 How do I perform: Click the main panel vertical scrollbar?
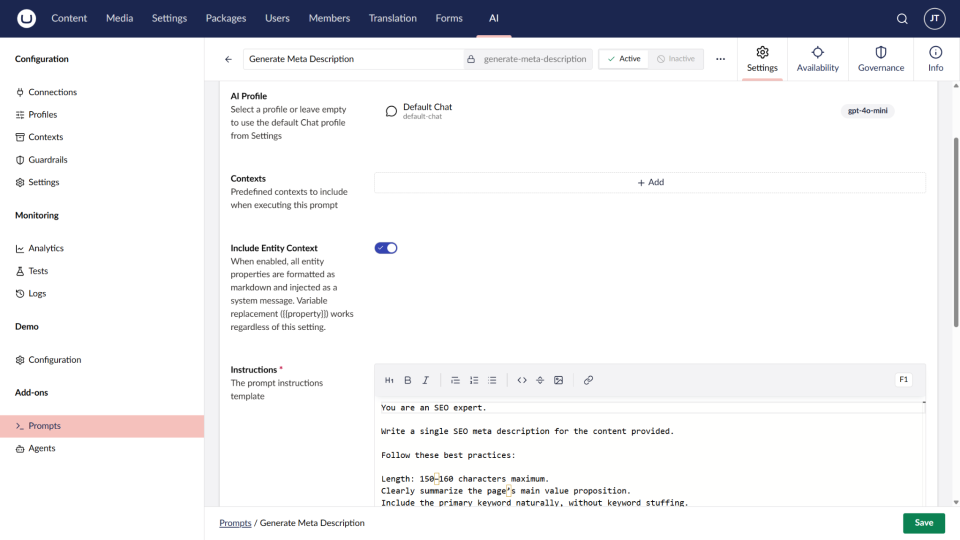[956, 233]
